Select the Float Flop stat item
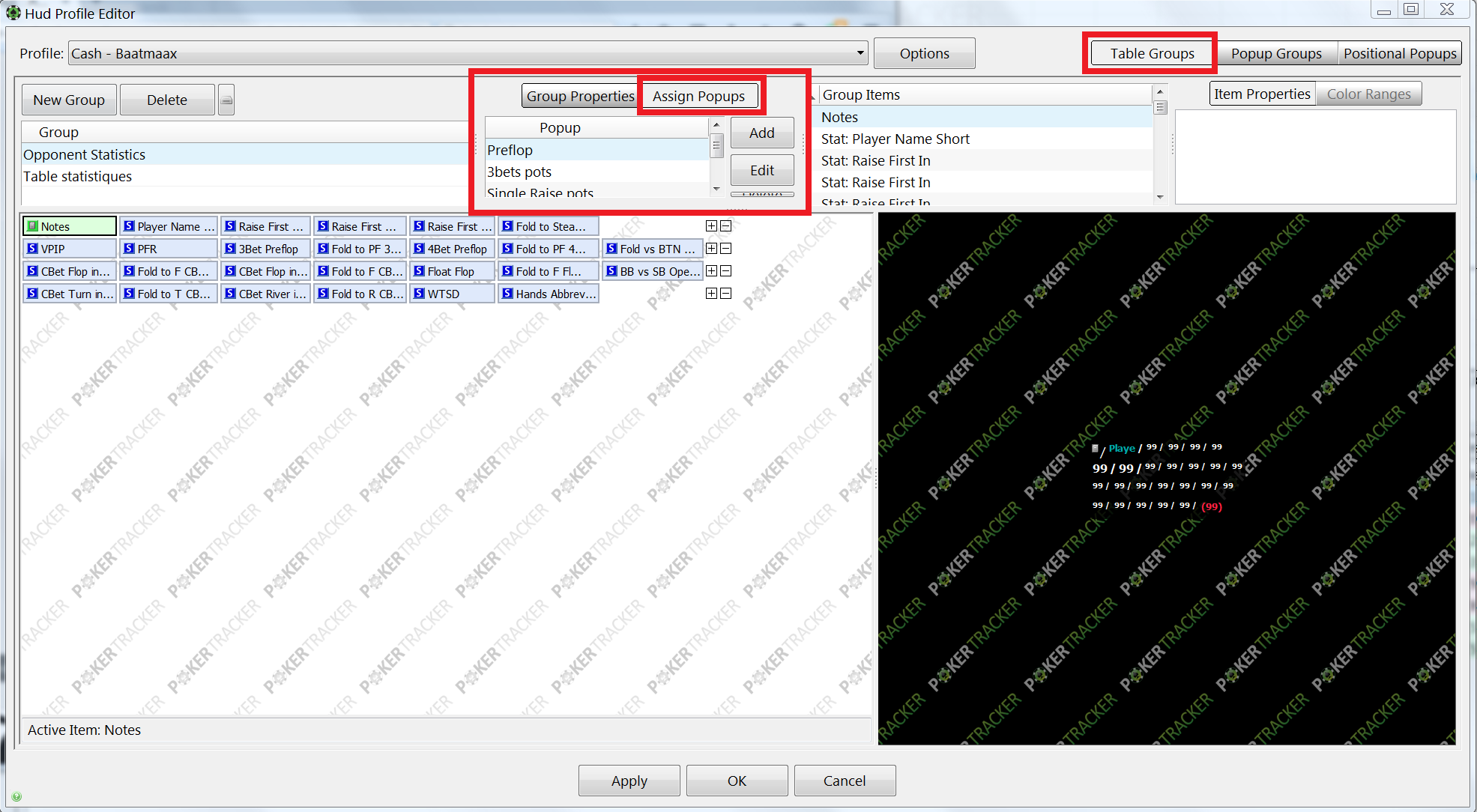 coord(452,271)
